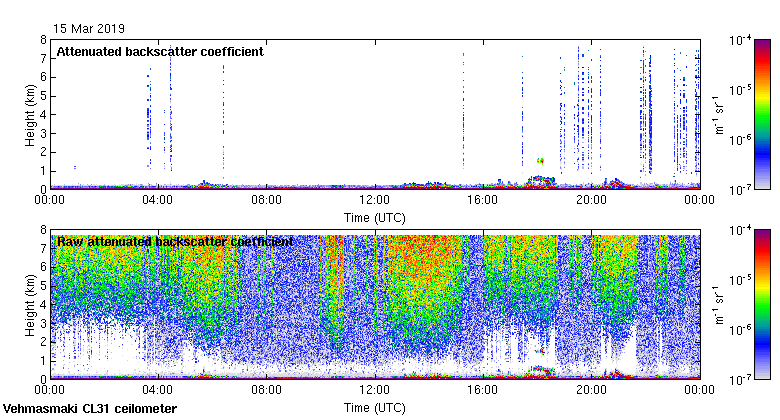
Task: Click the 10⁻⁴ label on top colorbar
Action: [x=740, y=40]
